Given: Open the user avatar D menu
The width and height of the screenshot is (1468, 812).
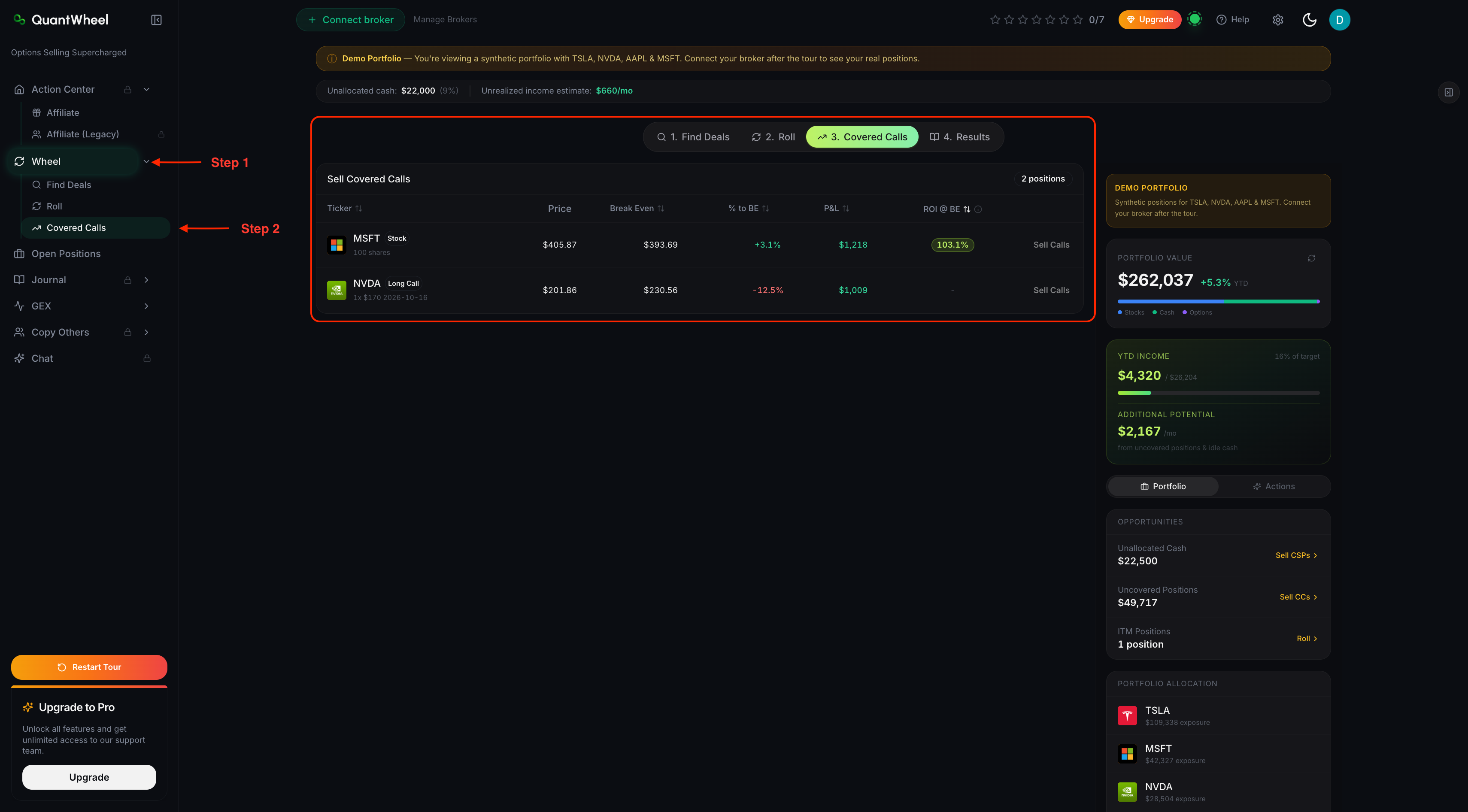Looking at the screenshot, I should (x=1339, y=20).
